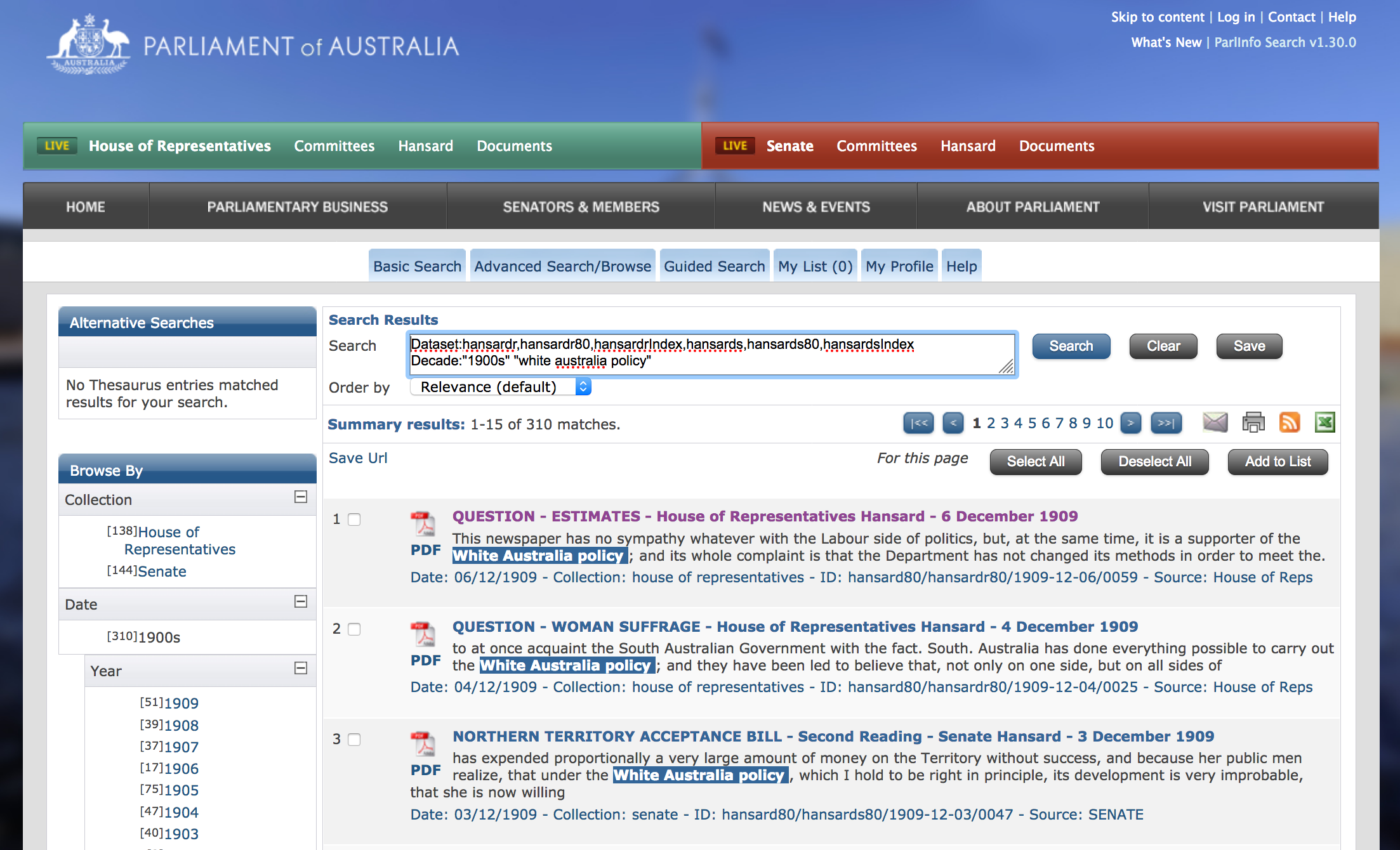Check the checkbox for result 1
Image resolution: width=1400 pixels, height=850 pixels.
click(354, 520)
